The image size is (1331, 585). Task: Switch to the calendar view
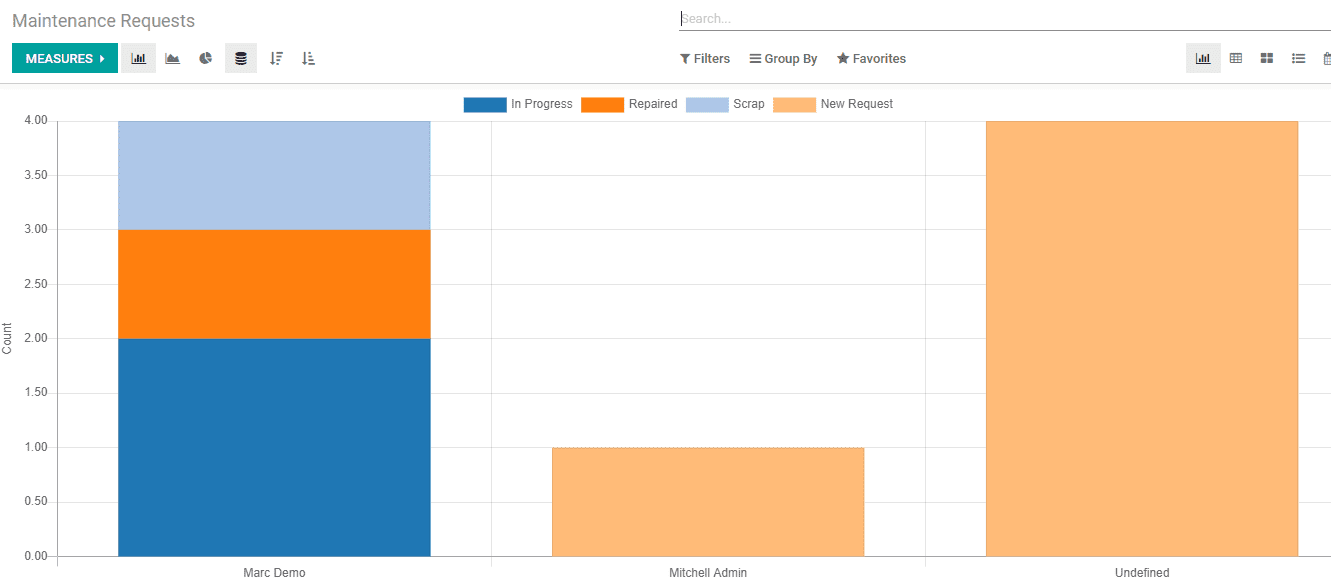pos(1326,58)
